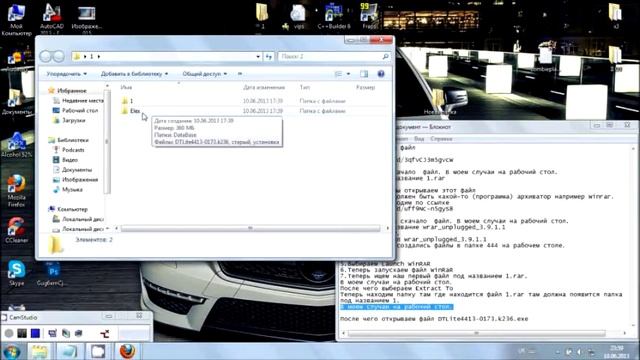640x360 pixels.
Task: Click the highlighted line in Notepad
Action: coord(396,307)
